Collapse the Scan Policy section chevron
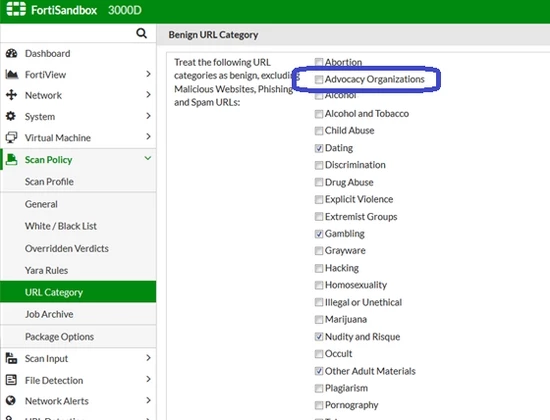 tap(148, 158)
